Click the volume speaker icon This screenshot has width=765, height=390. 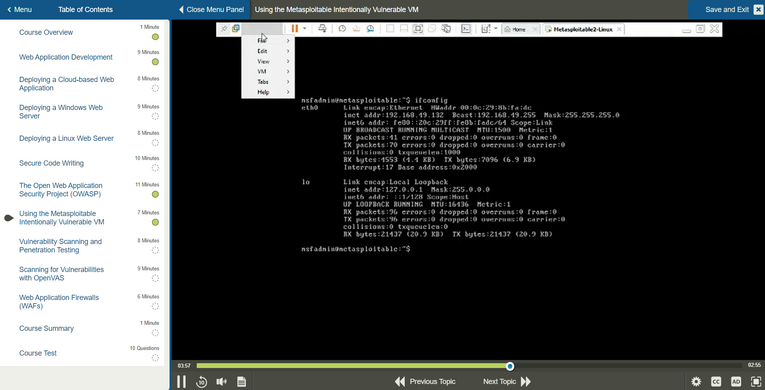(221, 382)
